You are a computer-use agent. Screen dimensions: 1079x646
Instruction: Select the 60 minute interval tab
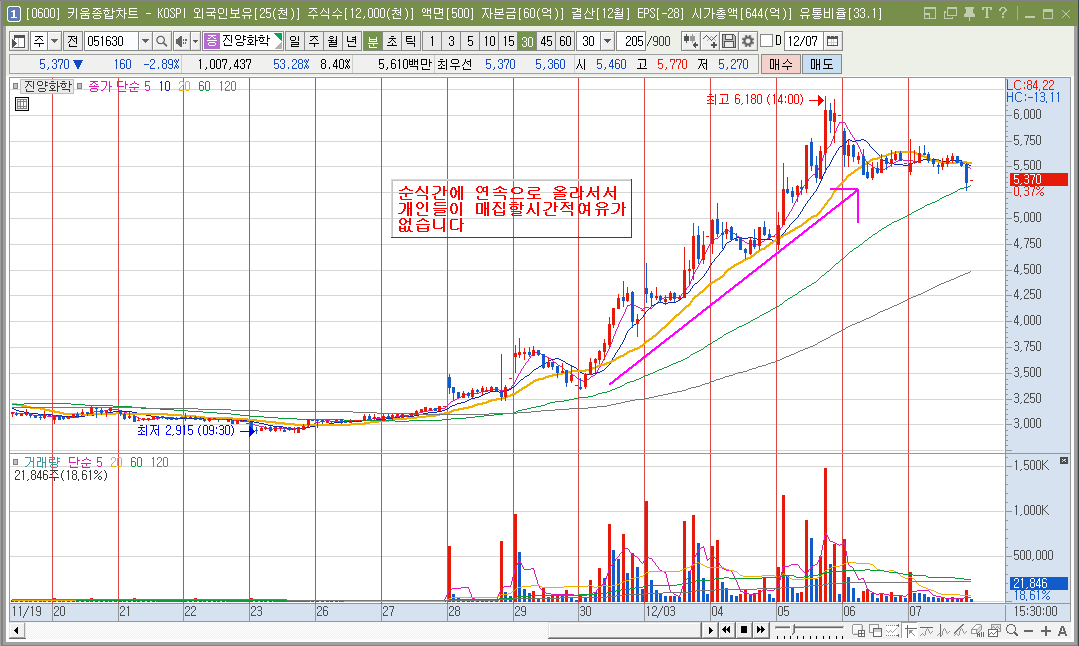(565, 41)
